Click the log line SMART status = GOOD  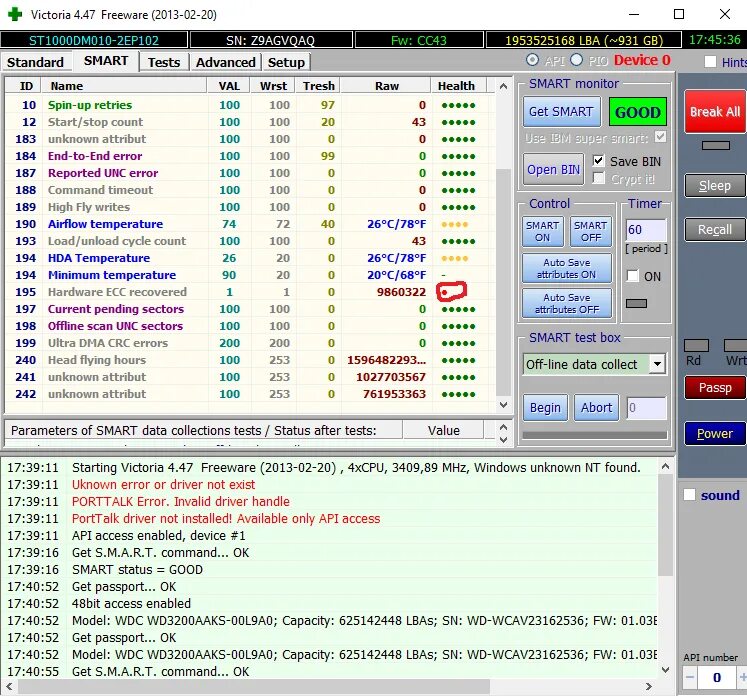137,569
